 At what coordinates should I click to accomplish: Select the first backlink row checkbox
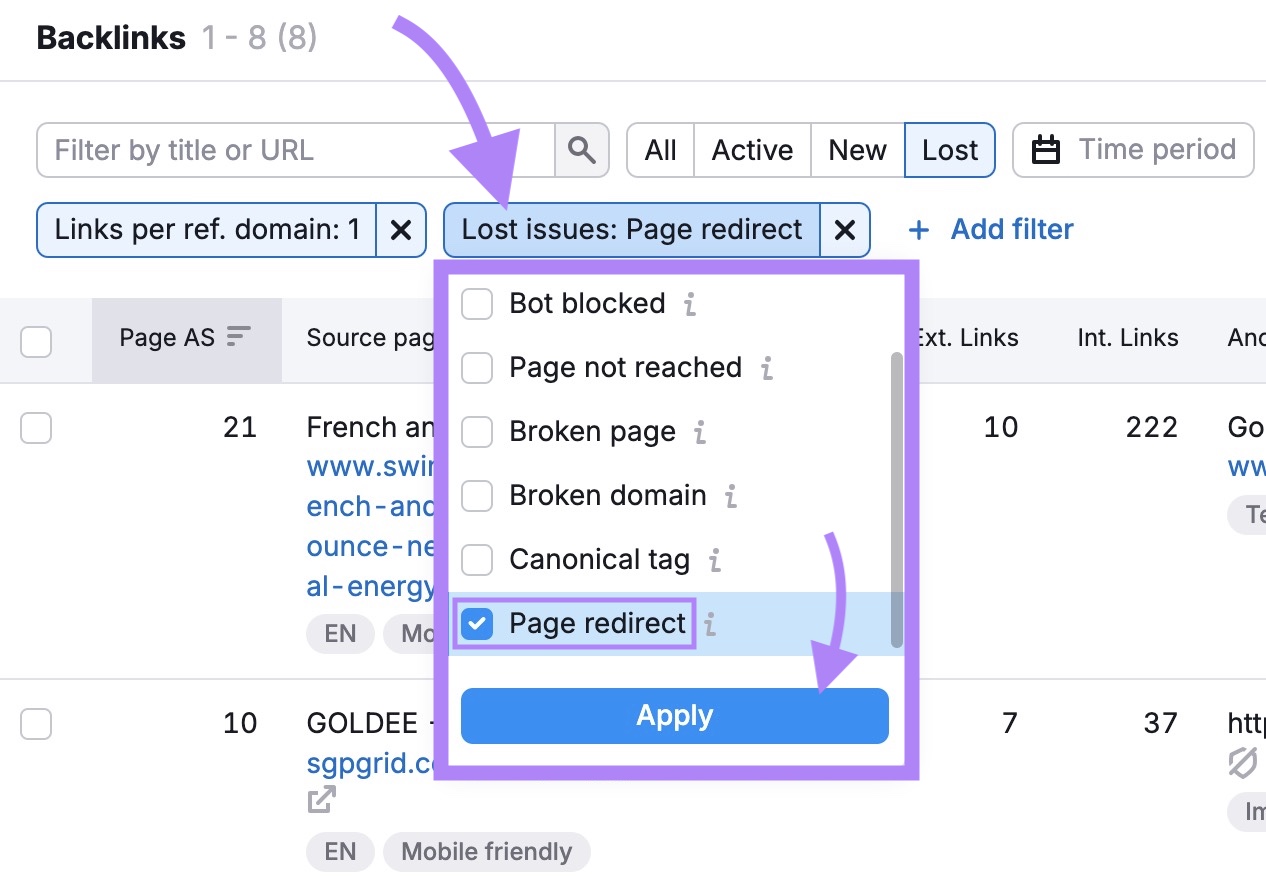pos(36,428)
